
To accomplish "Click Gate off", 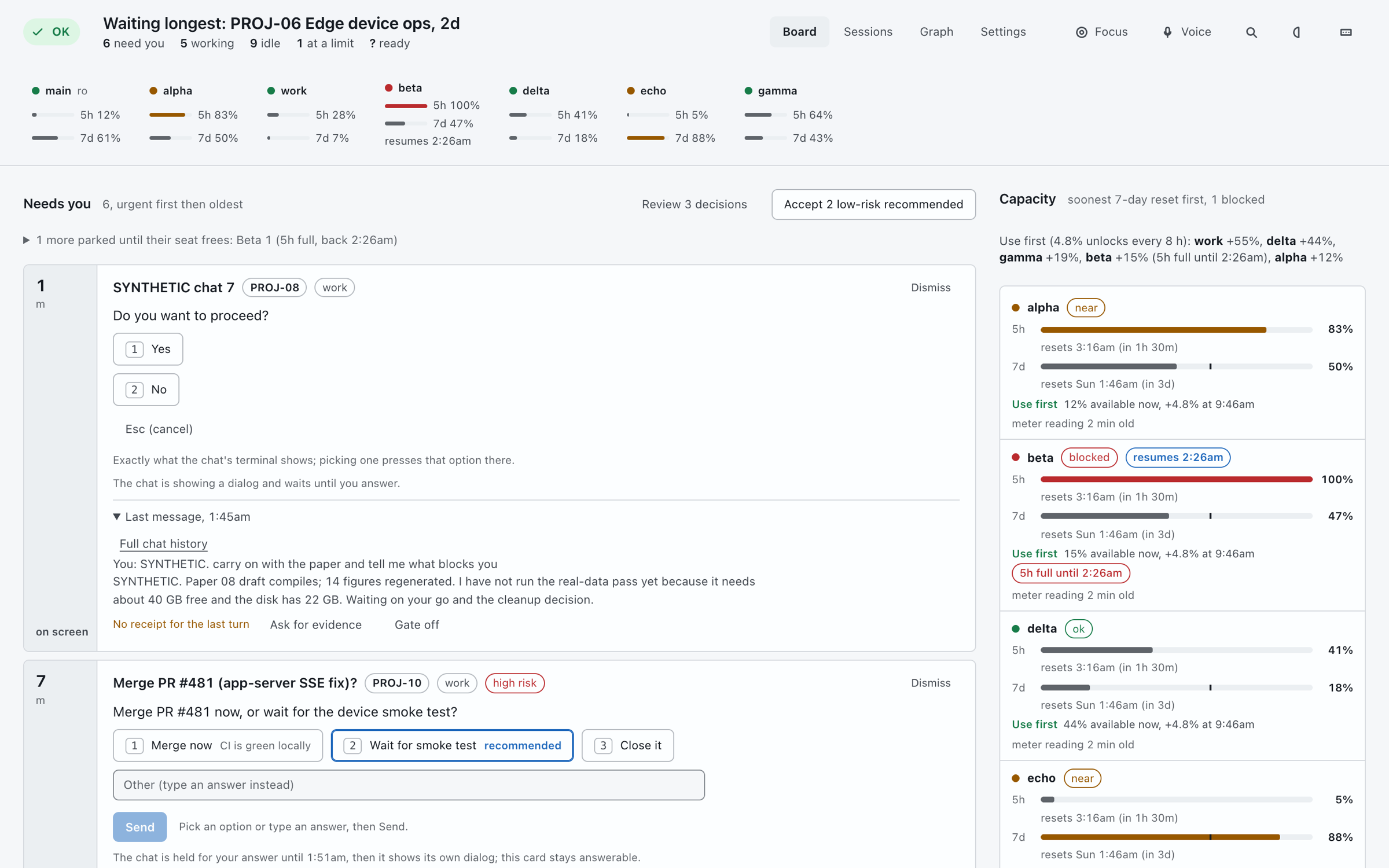I will [417, 625].
